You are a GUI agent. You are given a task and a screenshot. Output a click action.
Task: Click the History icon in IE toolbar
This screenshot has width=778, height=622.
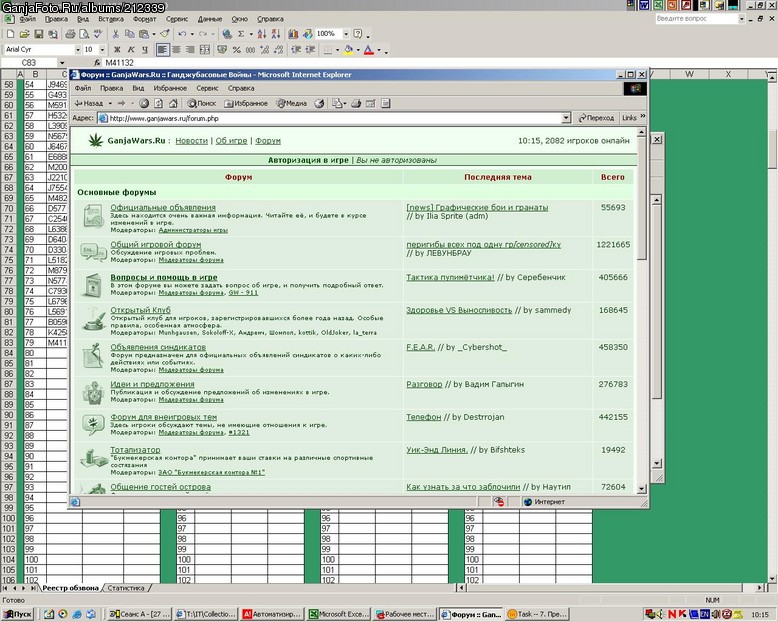coord(320,103)
